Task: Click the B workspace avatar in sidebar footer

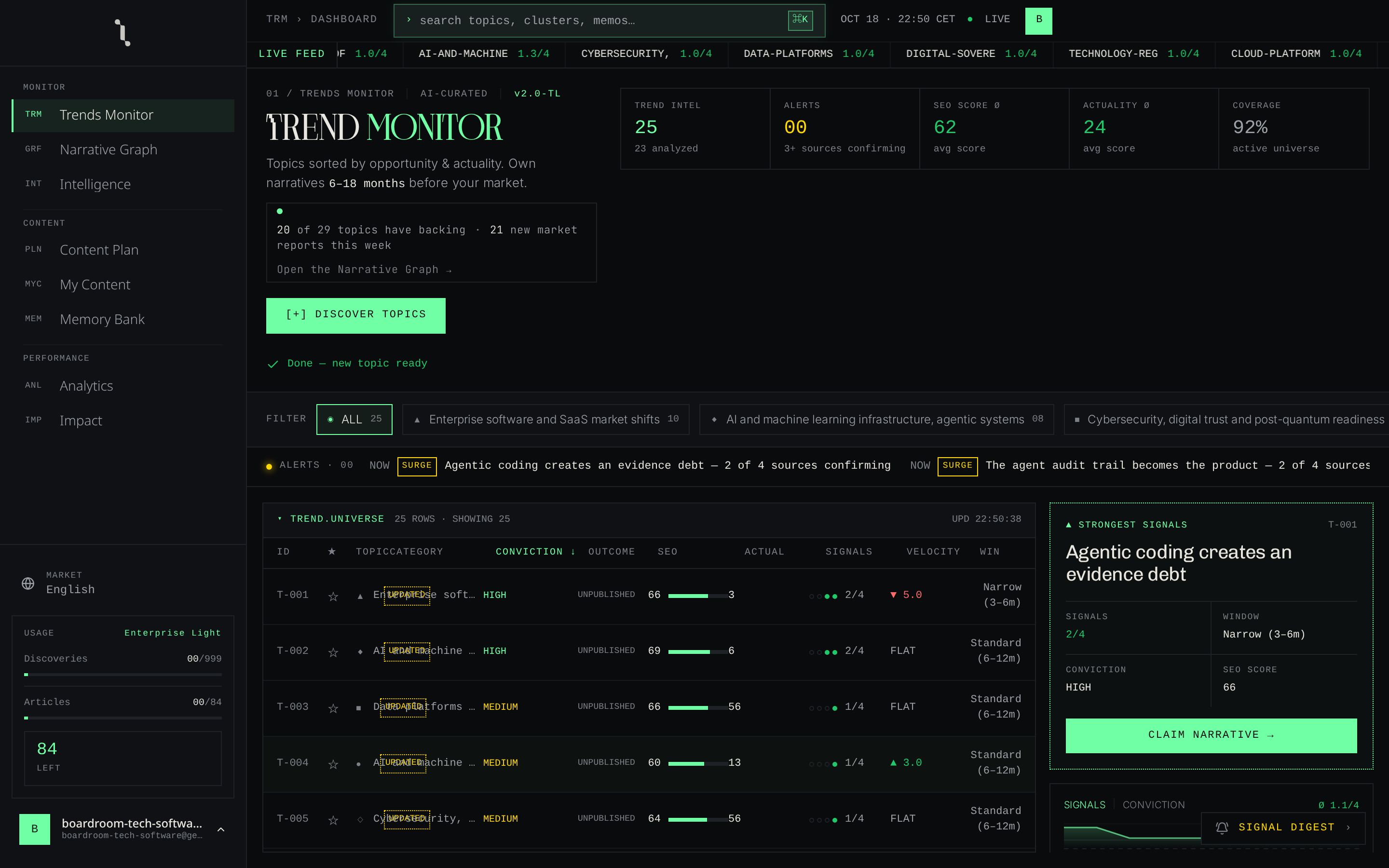Action: click(x=34, y=829)
